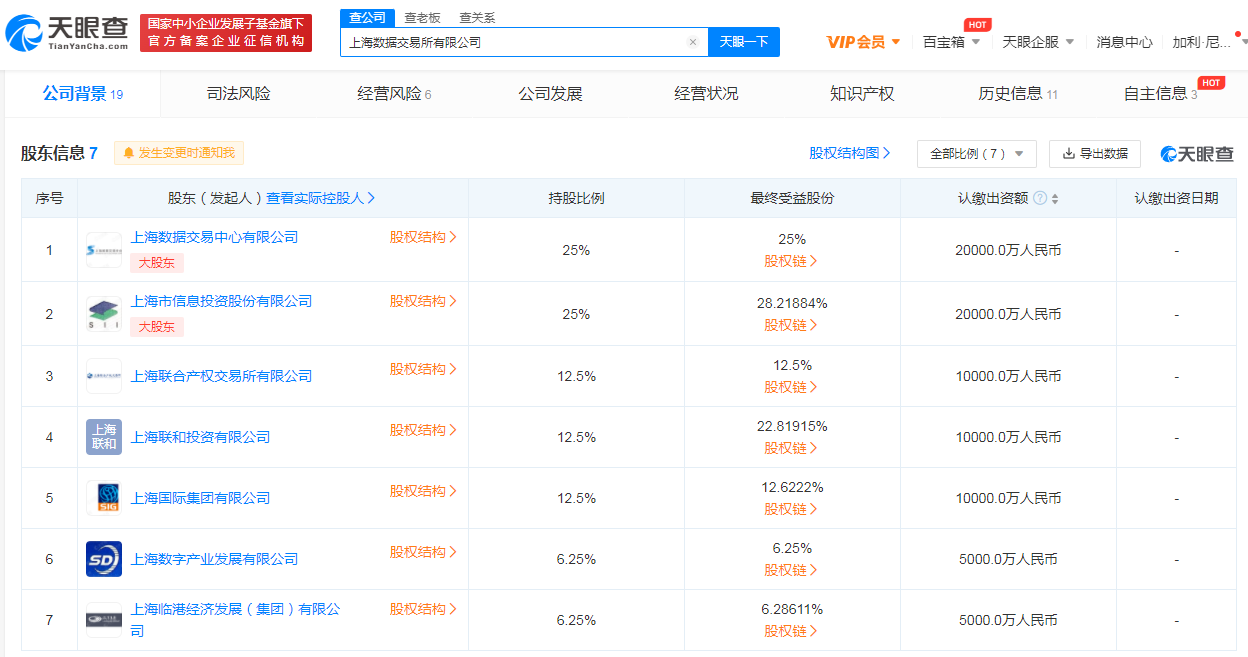Viewport: 1248px width, 657px height.
Task: Clear the search box with X icon
Action: 693,42
